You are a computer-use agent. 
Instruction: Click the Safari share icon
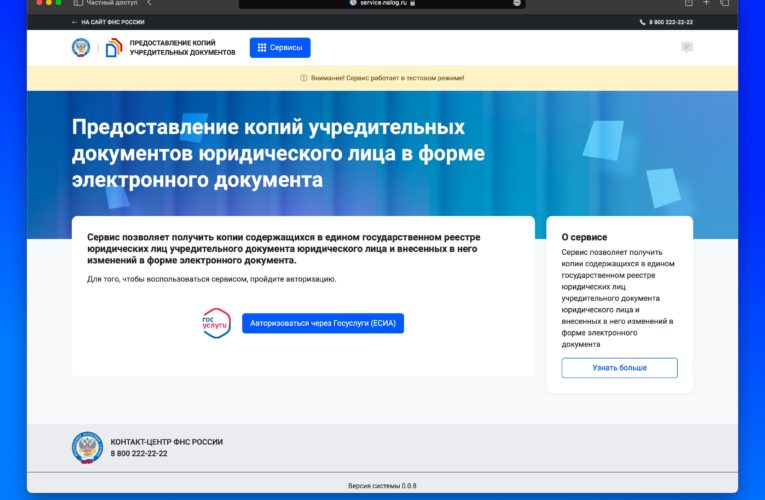[x=688, y=3]
